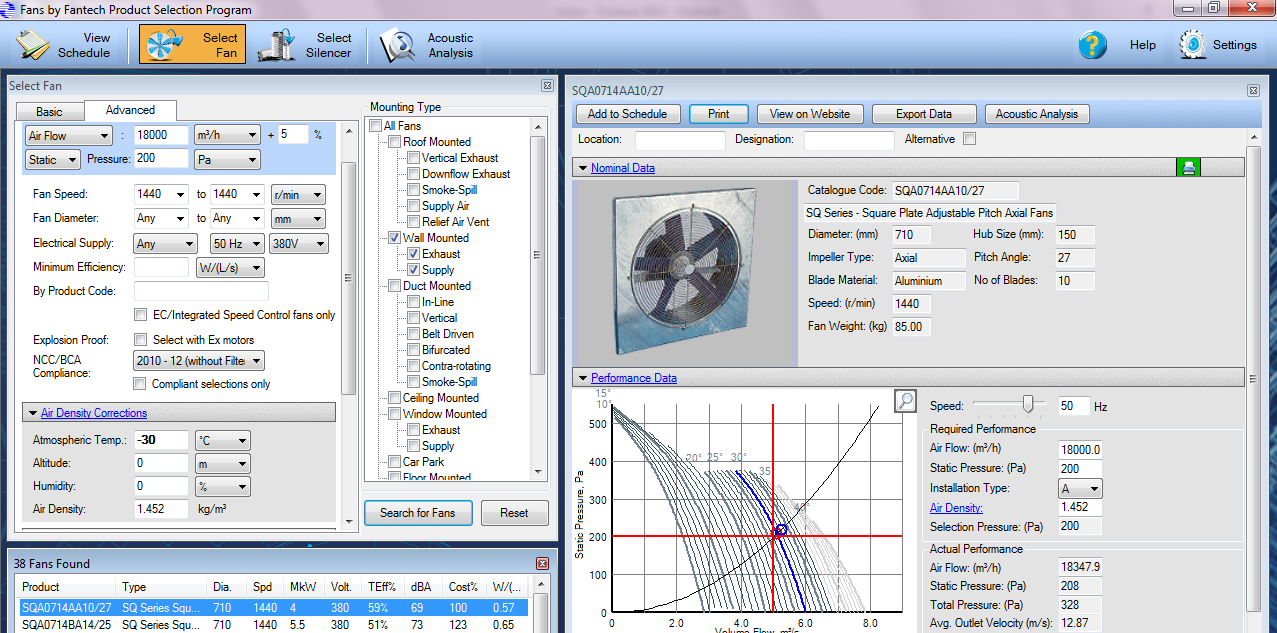The image size is (1277, 633).
Task: Open the Electrical Supply voltage 380V dropdown
Action: (x=297, y=243)
